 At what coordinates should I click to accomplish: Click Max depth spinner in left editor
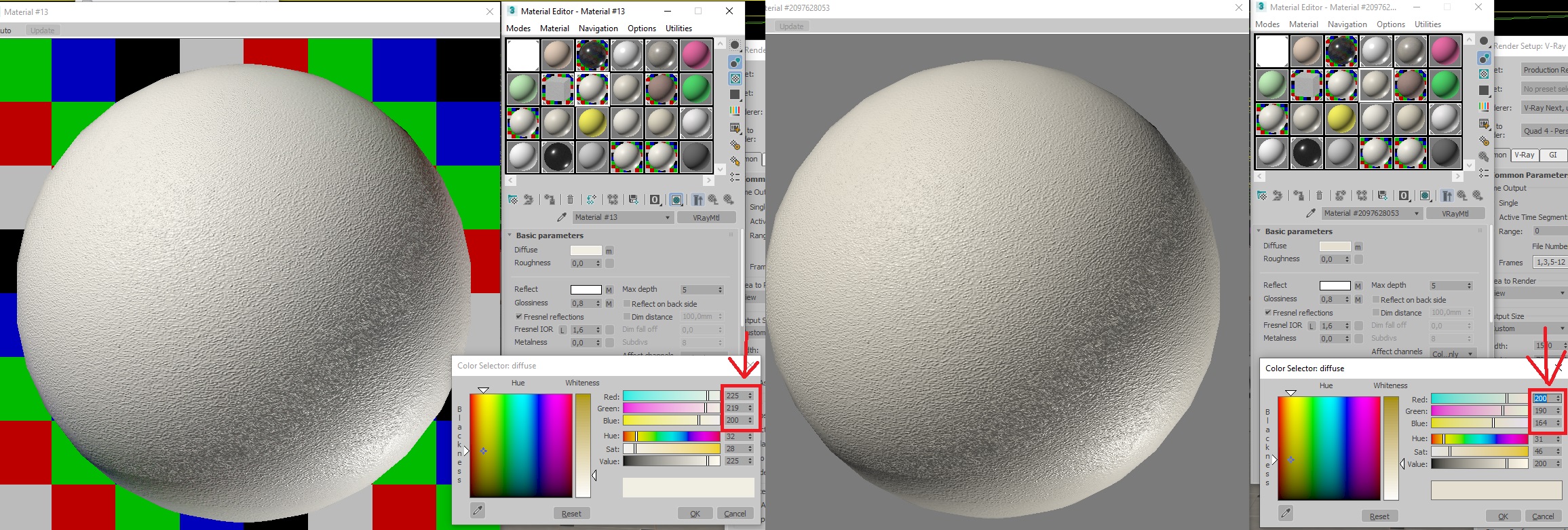(720, 290)
